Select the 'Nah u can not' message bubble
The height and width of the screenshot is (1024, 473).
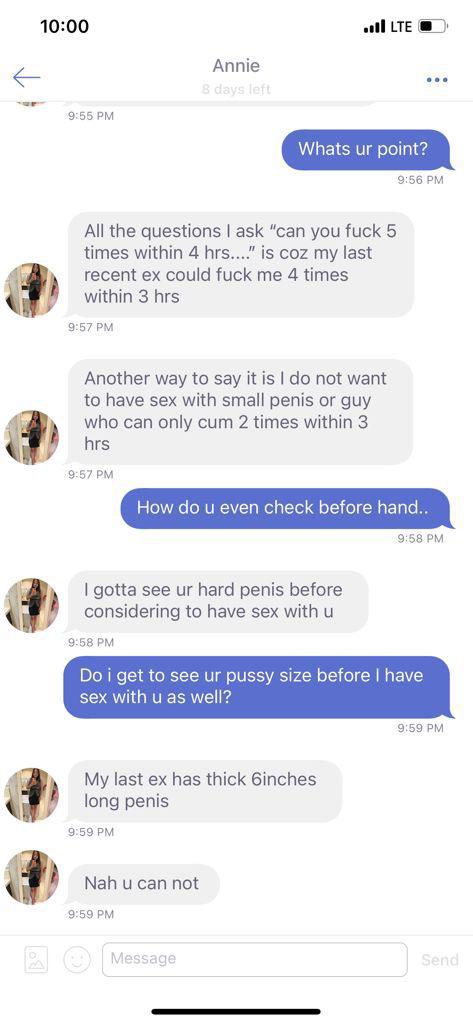[143, 884]
